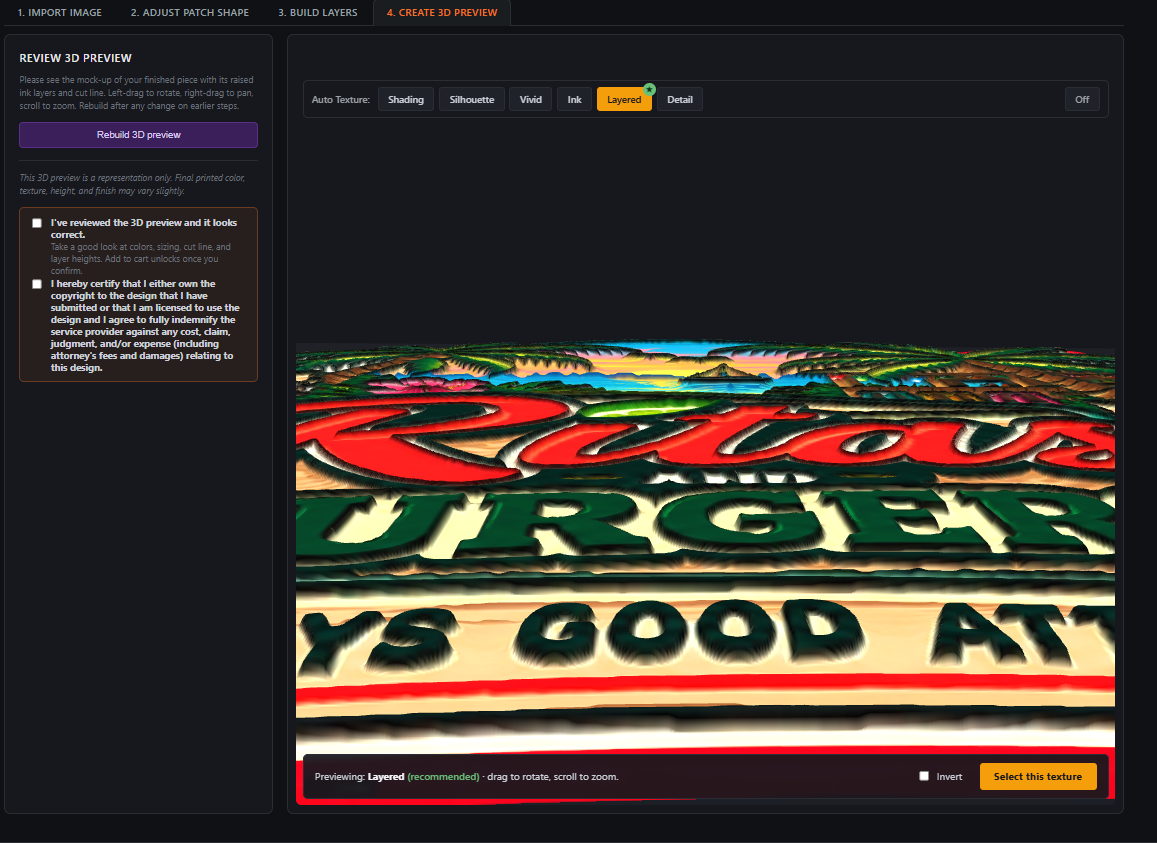
Task: Select the Layered texture option
Action: [x=624, y=100]
